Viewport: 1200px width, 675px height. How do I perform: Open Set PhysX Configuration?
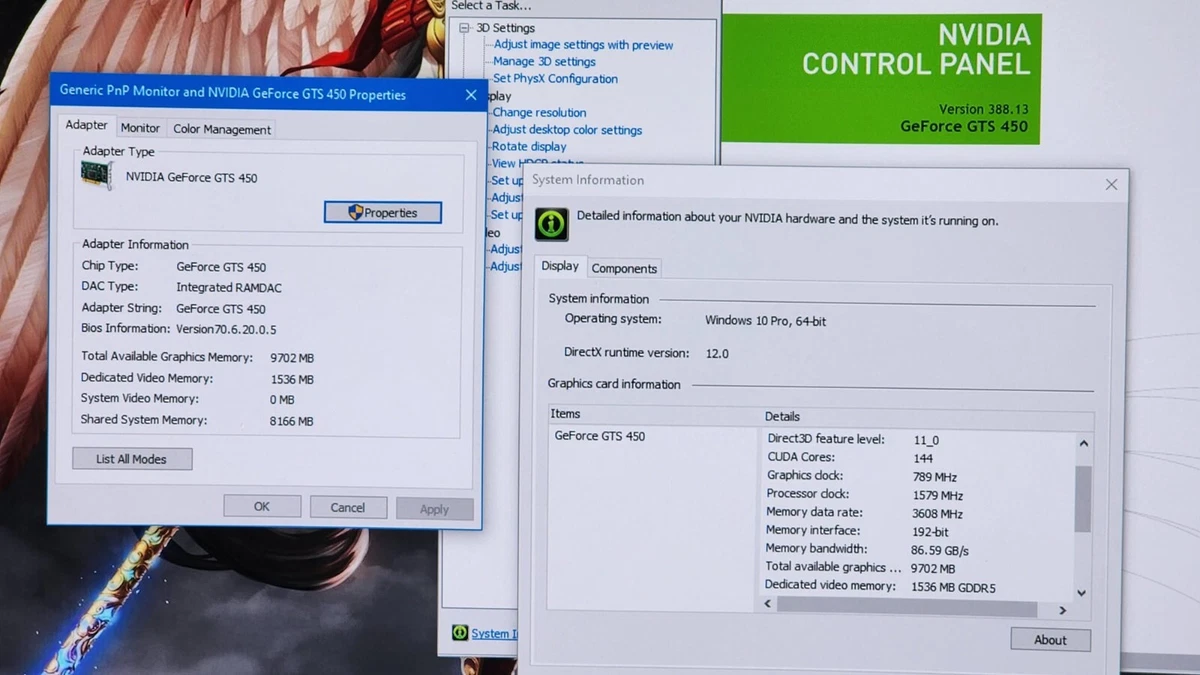point(555,79)
